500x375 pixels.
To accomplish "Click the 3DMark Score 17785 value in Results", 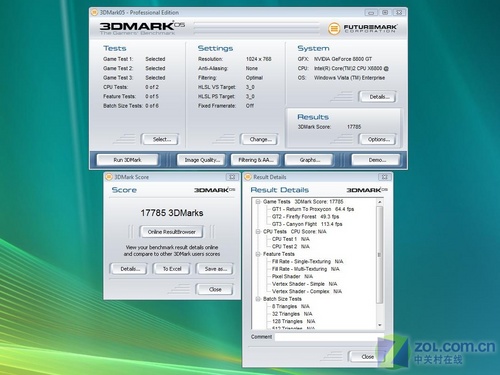I will (354, 127).
